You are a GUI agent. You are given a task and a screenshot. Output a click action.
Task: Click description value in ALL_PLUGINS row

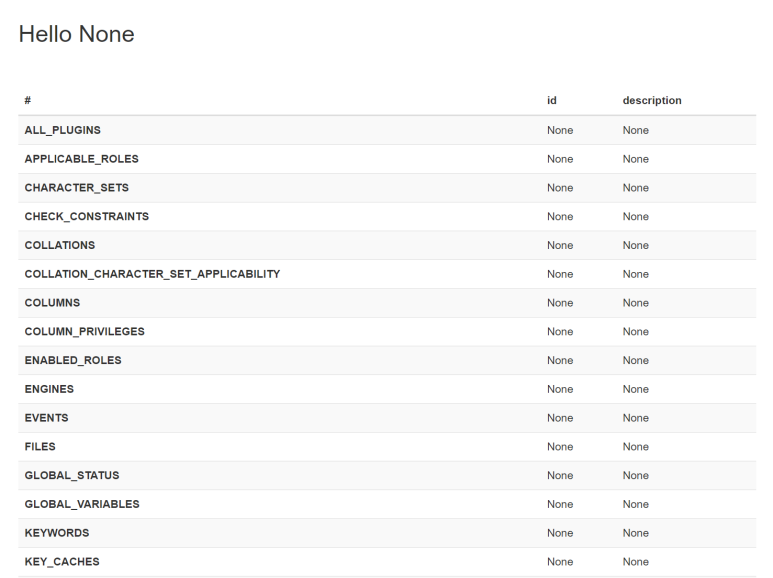coord(635,130)
